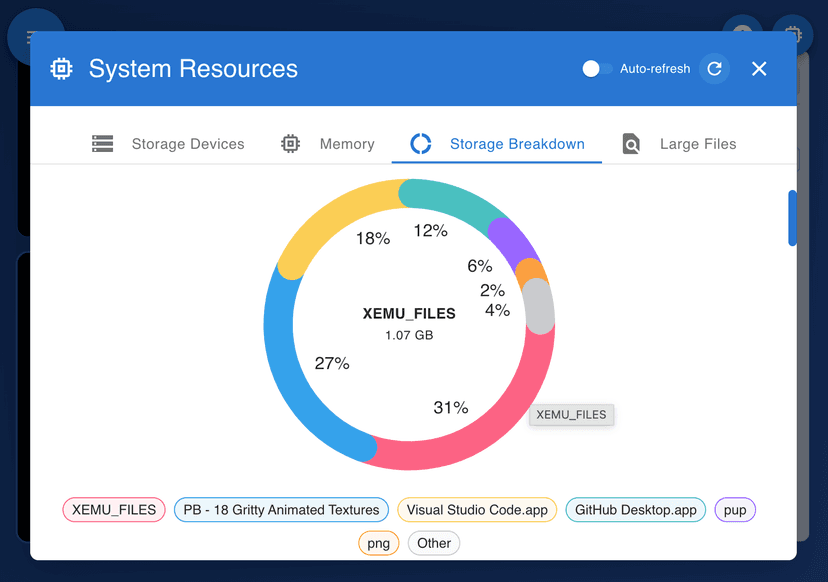This screenshot has width=828, height=582.
Task: Click the Large Files magnifier icon
Action: point(631,144)
